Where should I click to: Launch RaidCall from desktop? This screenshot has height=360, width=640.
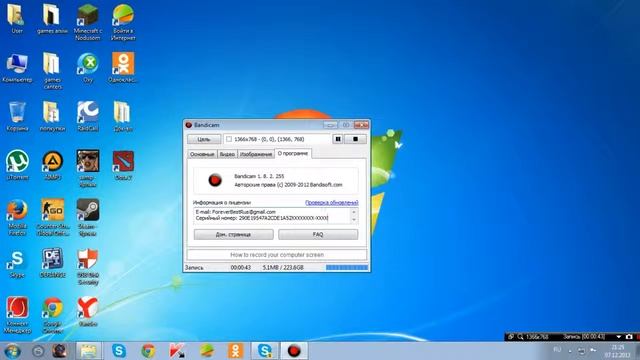87,117
